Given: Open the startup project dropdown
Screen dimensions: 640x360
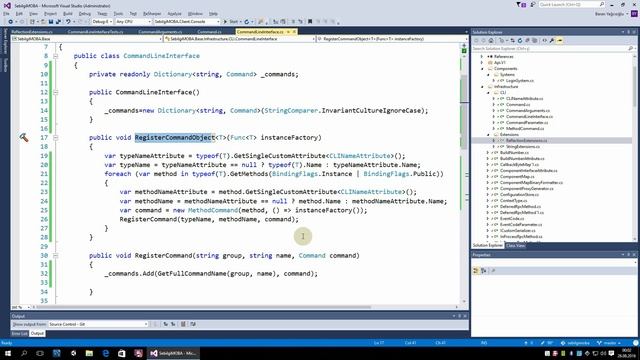Looking at the screenshot, I should pos(187,22).
